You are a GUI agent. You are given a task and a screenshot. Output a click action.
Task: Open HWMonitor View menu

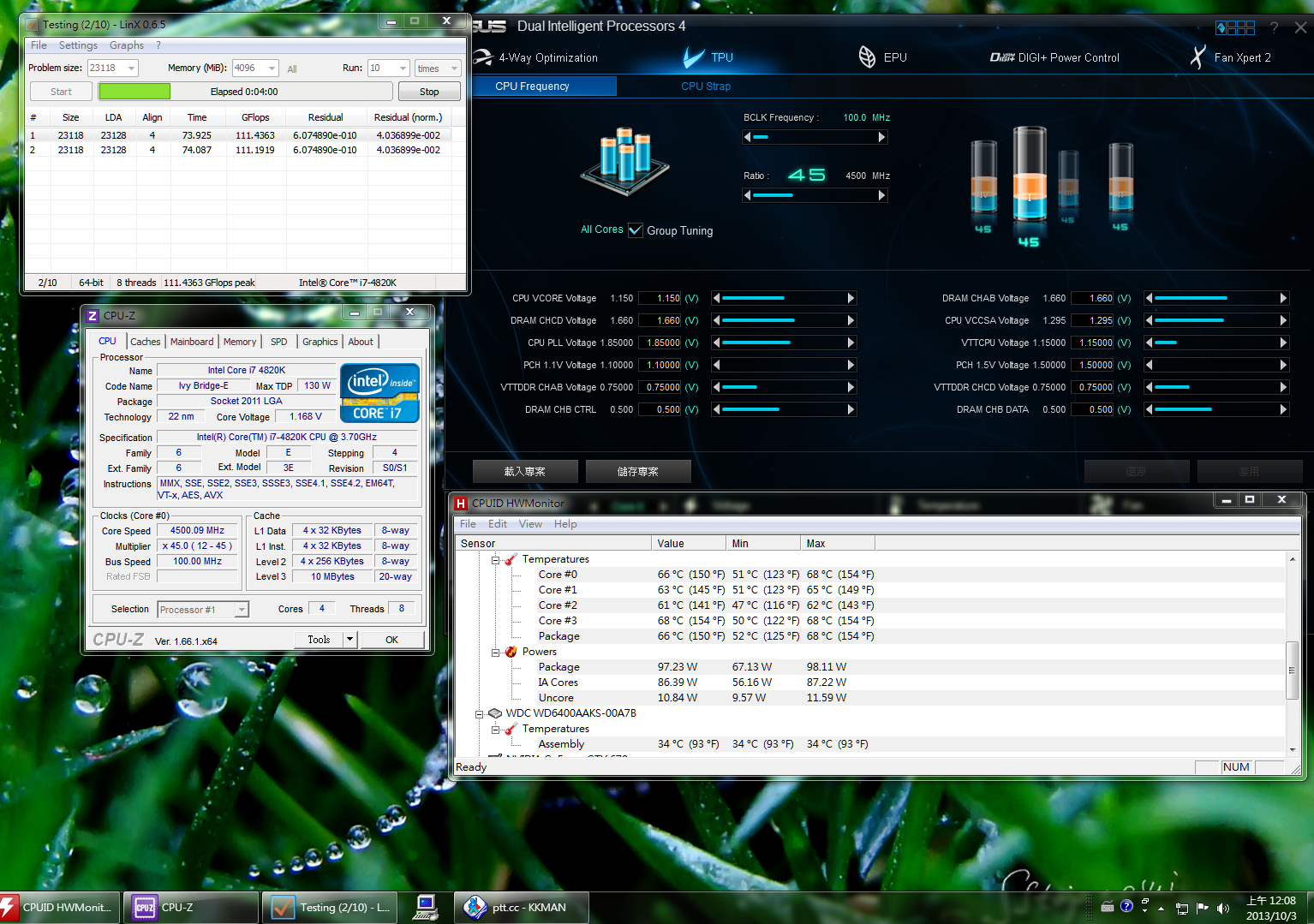click(x=530, y=524)
